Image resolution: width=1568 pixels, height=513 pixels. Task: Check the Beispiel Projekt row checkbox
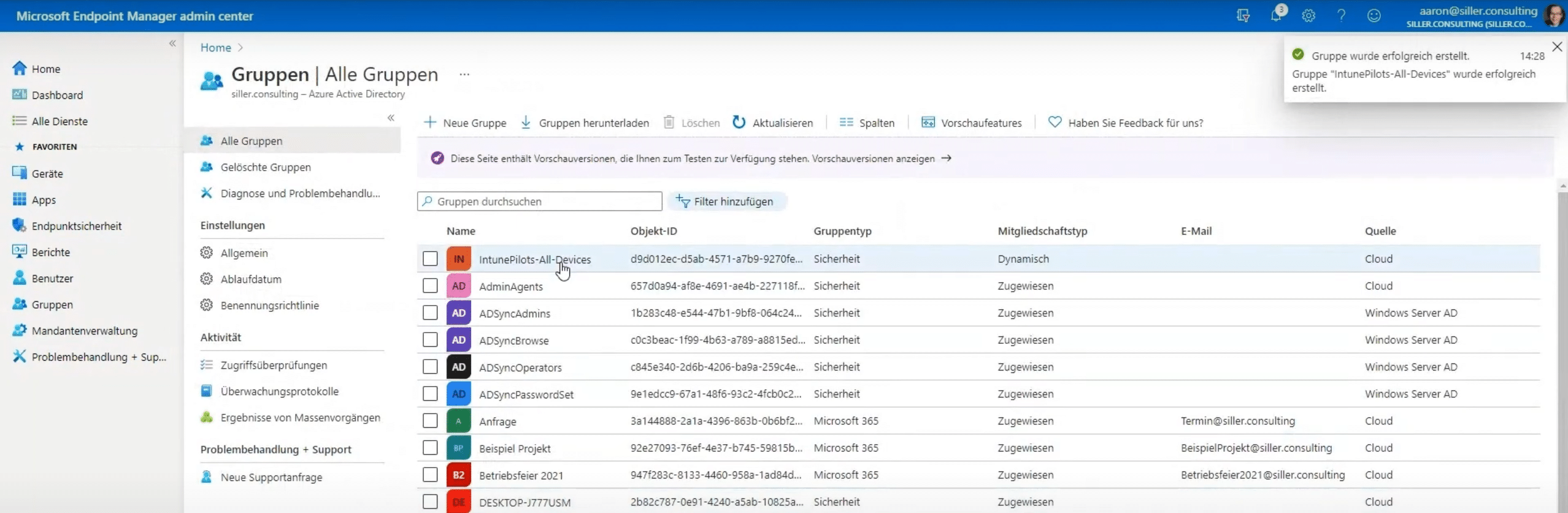point(430,448)
